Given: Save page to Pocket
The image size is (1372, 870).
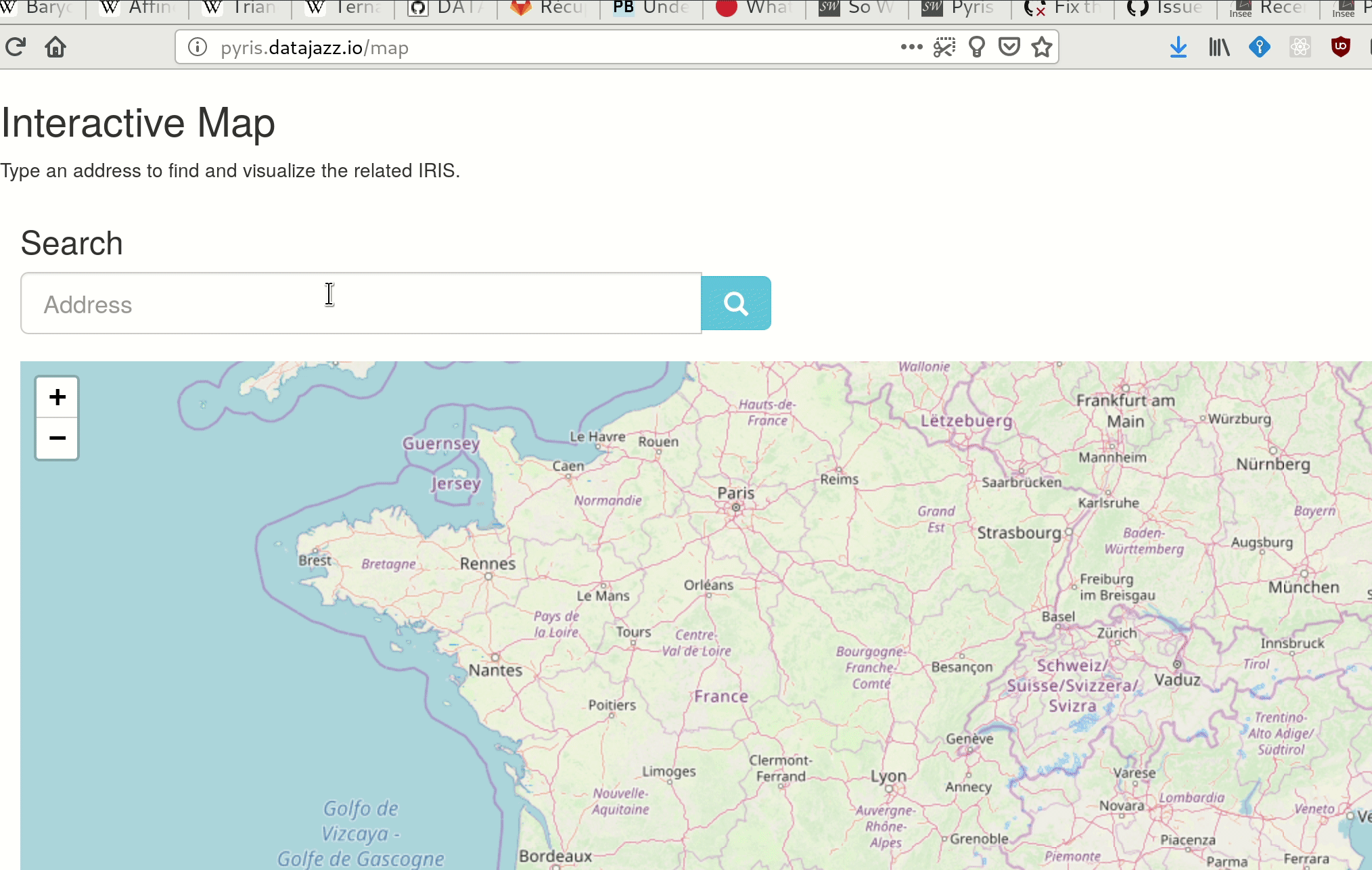Looking at the screenshot, I should [x=1009, y=47].
